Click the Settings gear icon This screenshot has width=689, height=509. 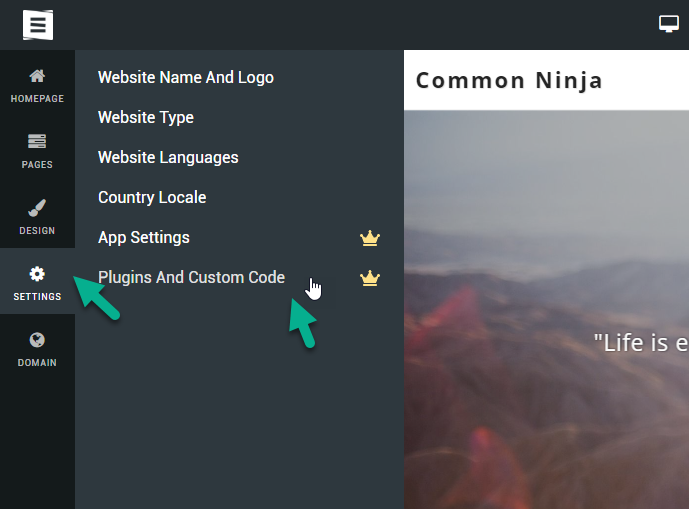pyautogui.click(x=37, y=274)
